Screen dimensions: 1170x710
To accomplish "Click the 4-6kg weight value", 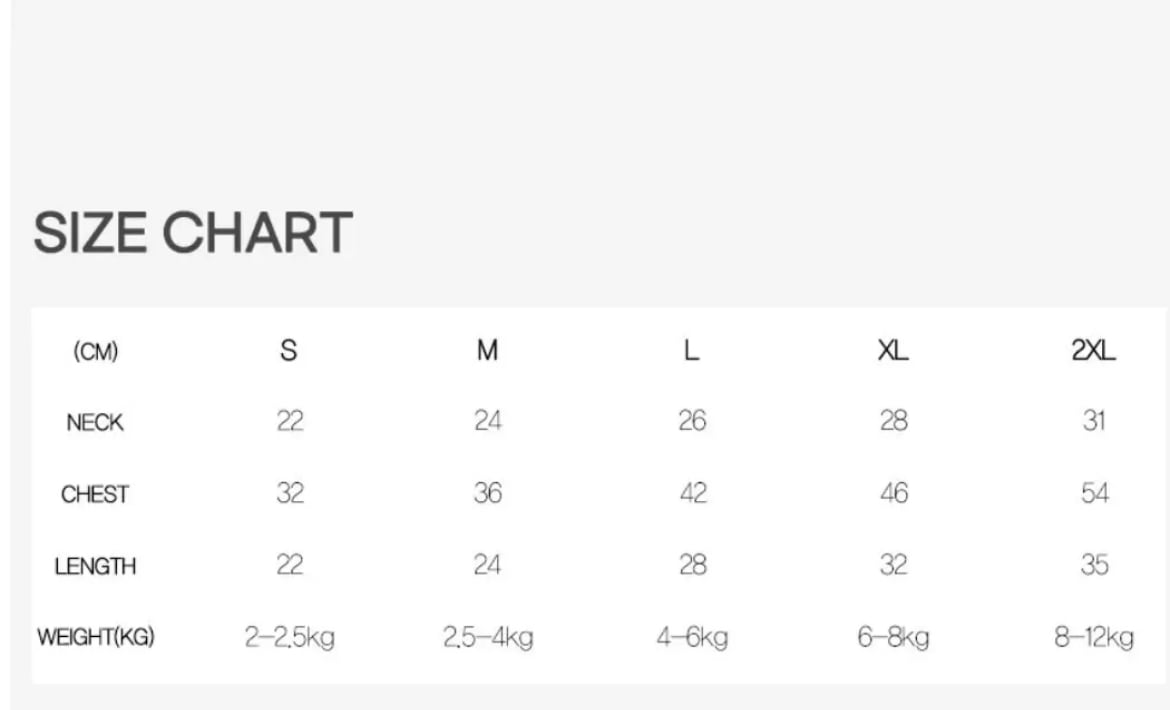I will pyautogui.click(x=692, y=638).
